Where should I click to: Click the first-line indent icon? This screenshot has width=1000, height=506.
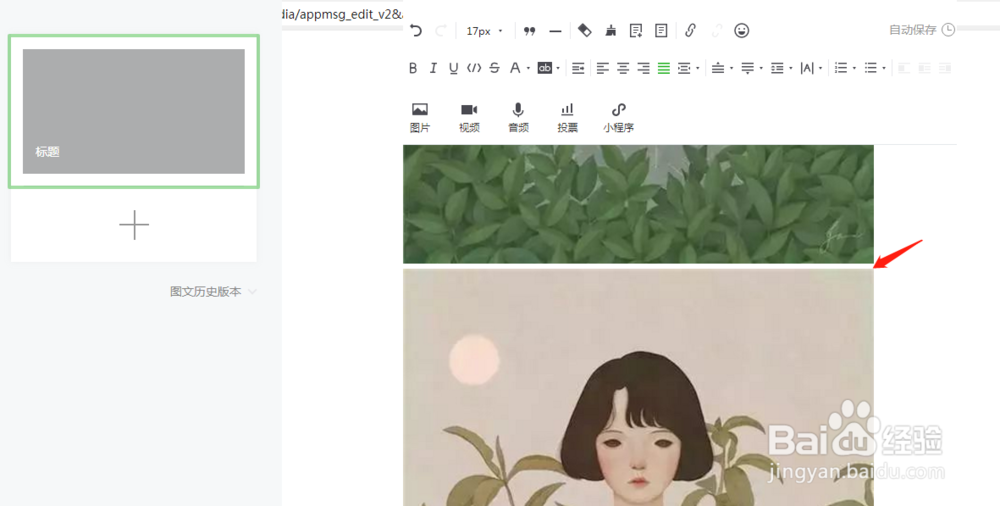point(578,68)
